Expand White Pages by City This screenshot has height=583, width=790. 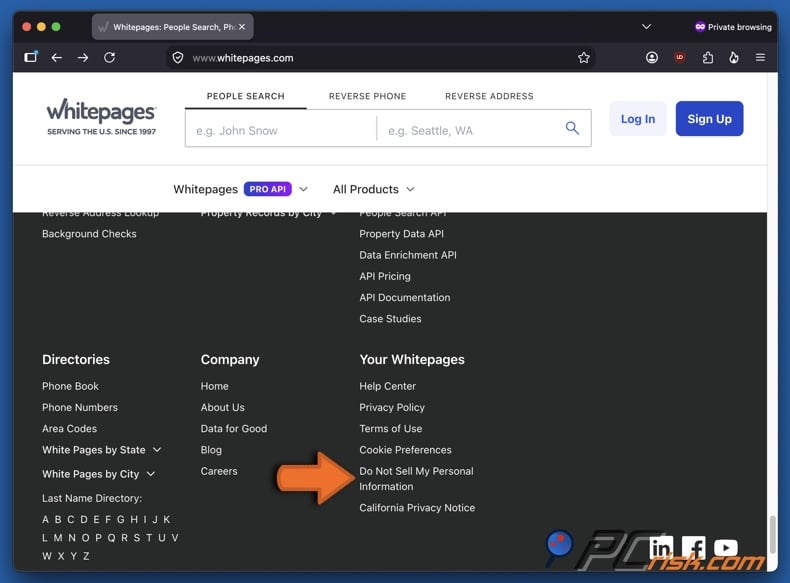pos(99,474)
